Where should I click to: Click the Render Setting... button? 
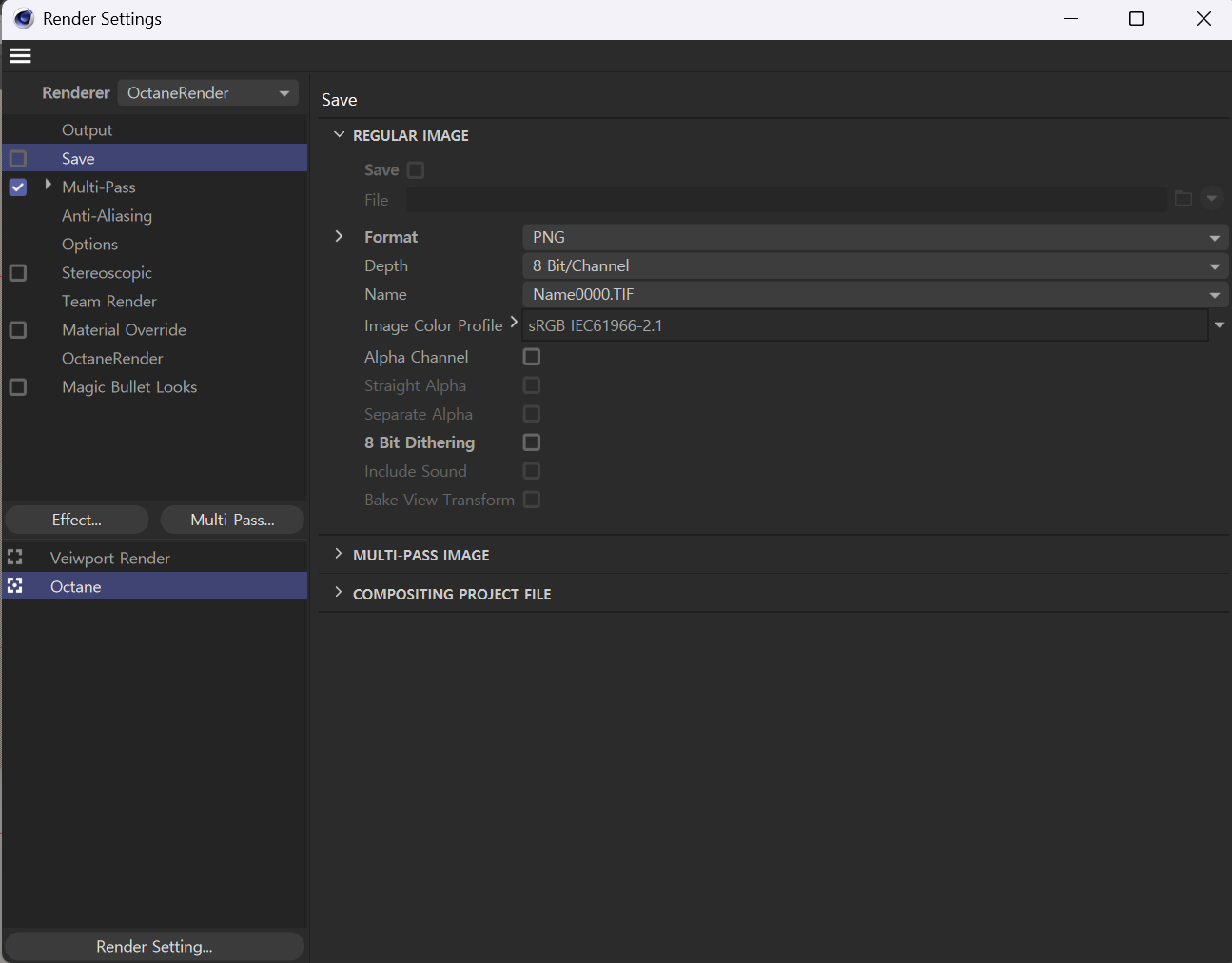(x=154, y=947)
